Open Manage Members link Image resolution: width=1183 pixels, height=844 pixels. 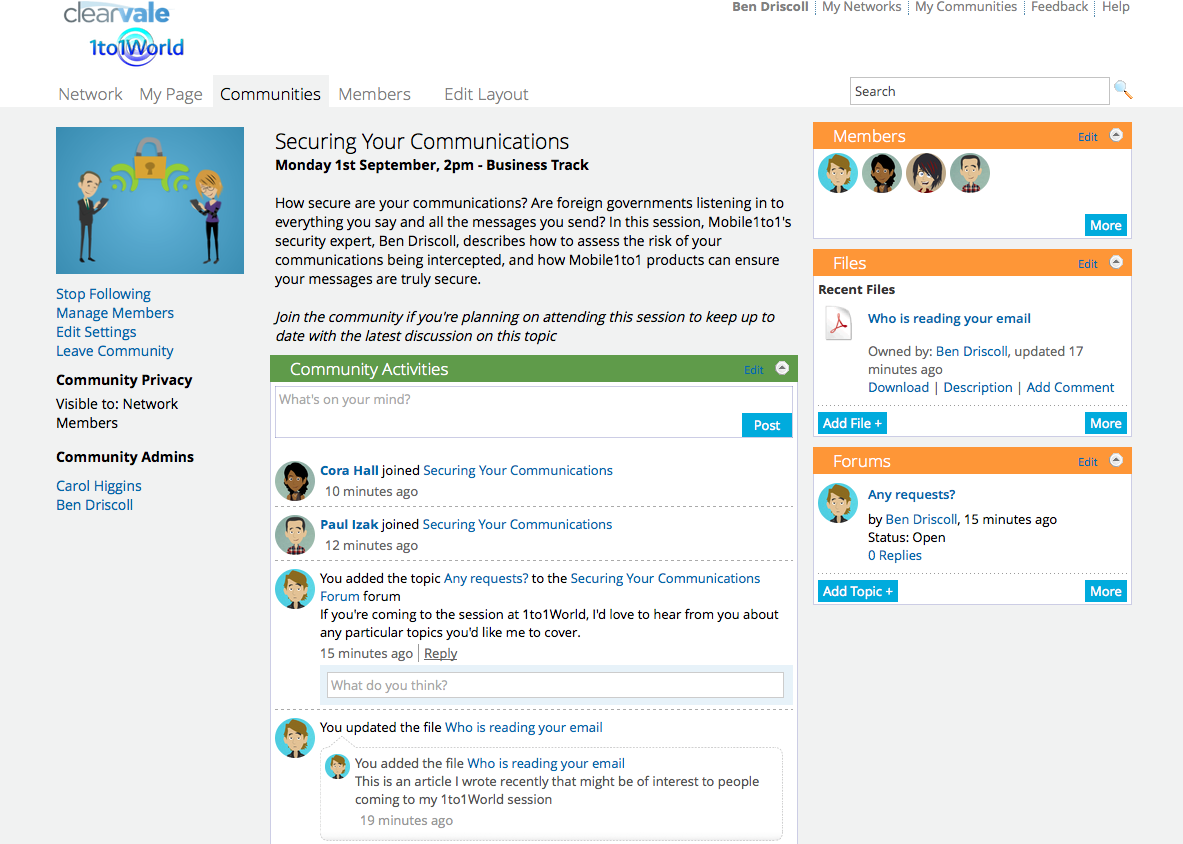coord(115,313)
